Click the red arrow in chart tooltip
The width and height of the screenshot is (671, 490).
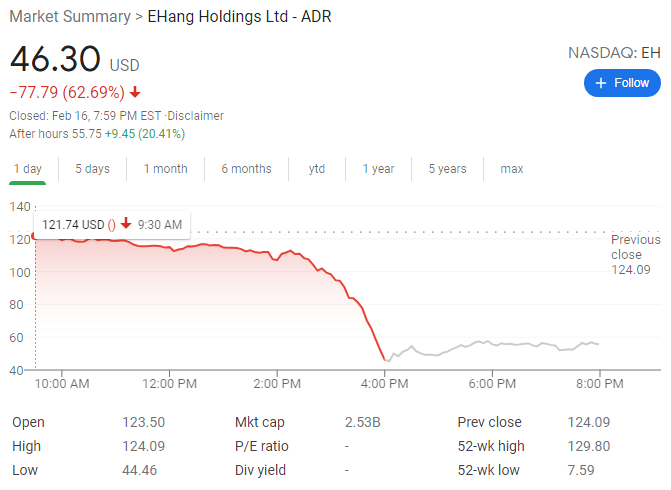[126, 225]
